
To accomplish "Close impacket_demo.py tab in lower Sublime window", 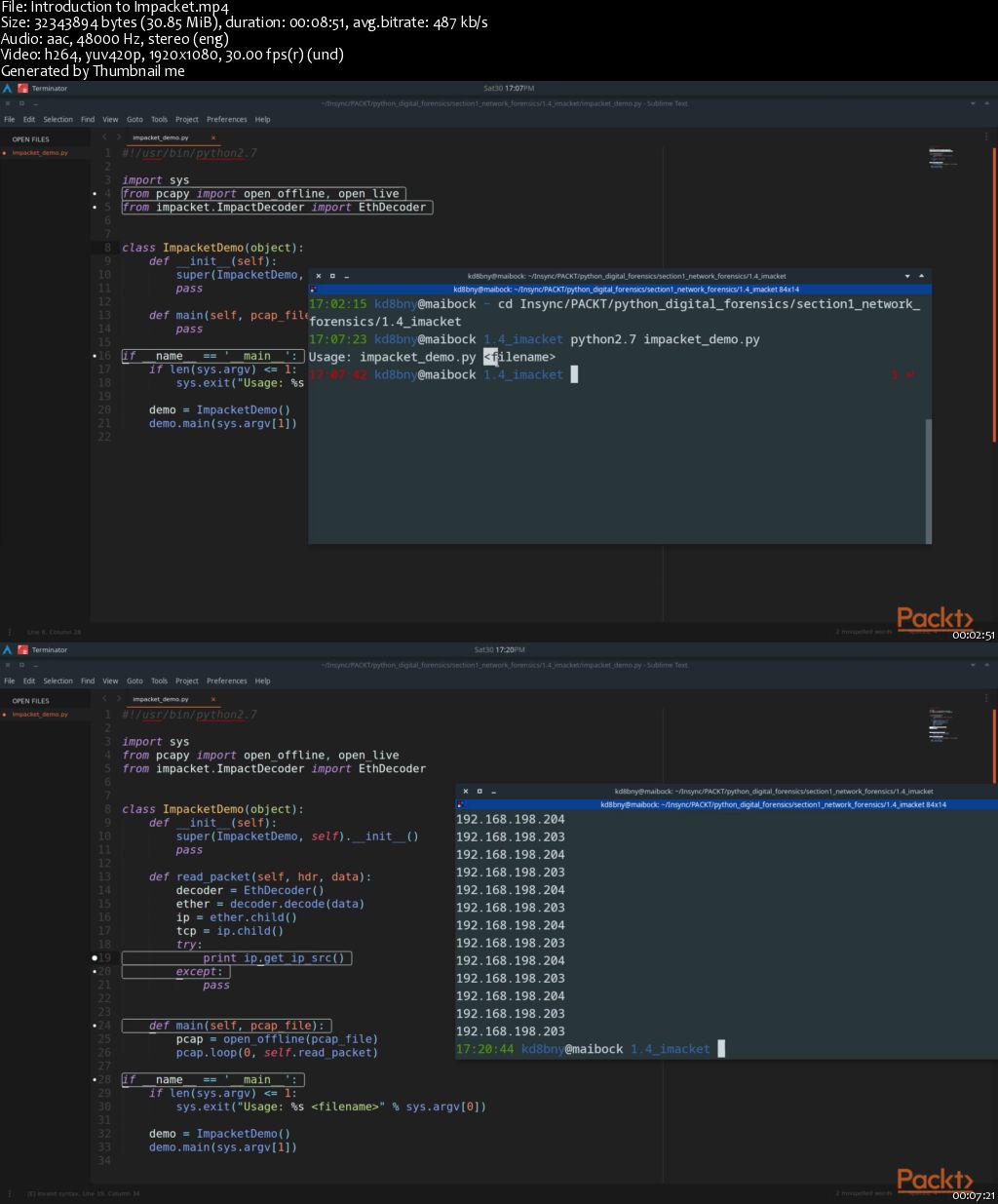I will 213,699.
